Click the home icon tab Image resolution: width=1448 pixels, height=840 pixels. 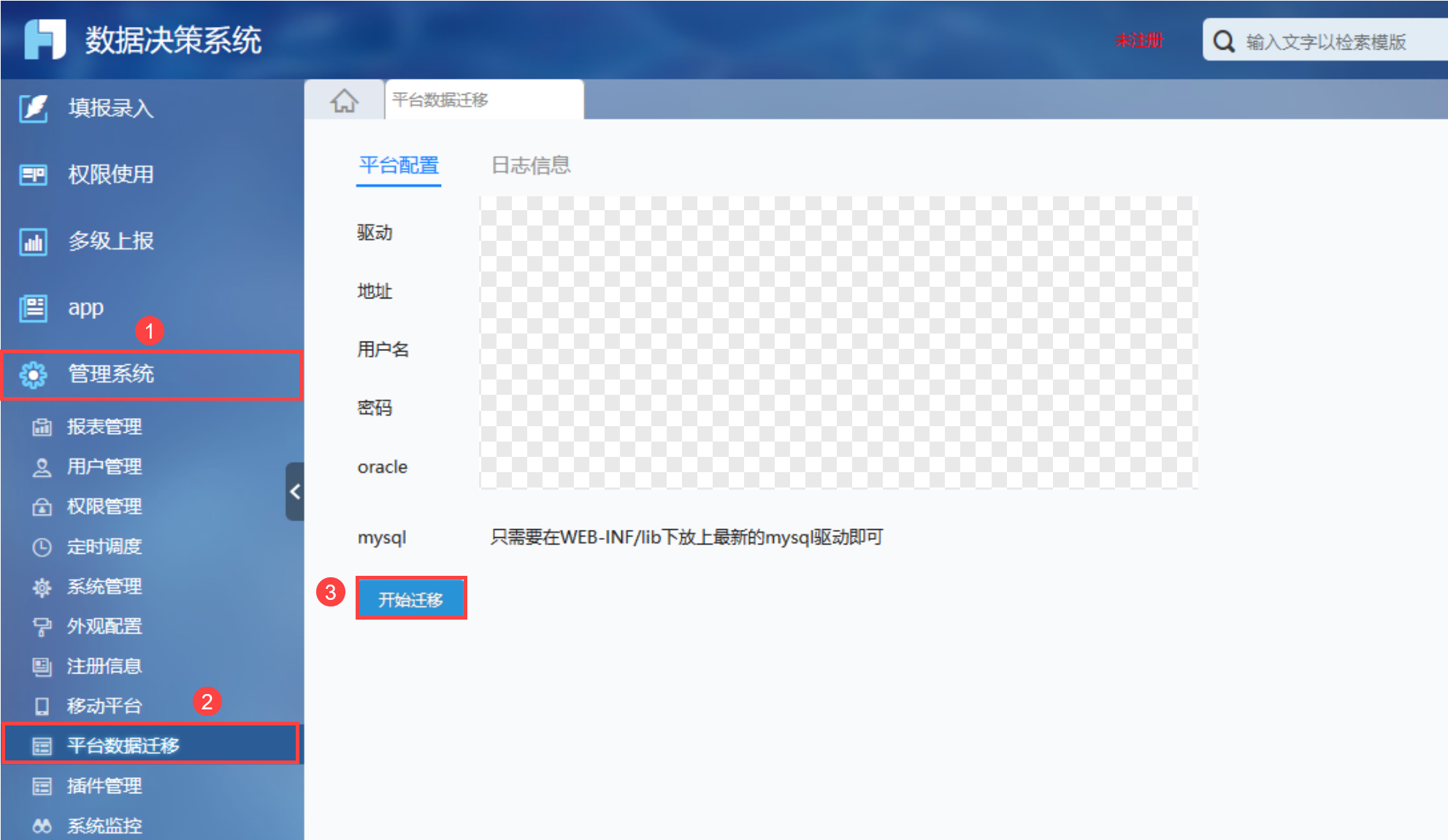(344, 100)
